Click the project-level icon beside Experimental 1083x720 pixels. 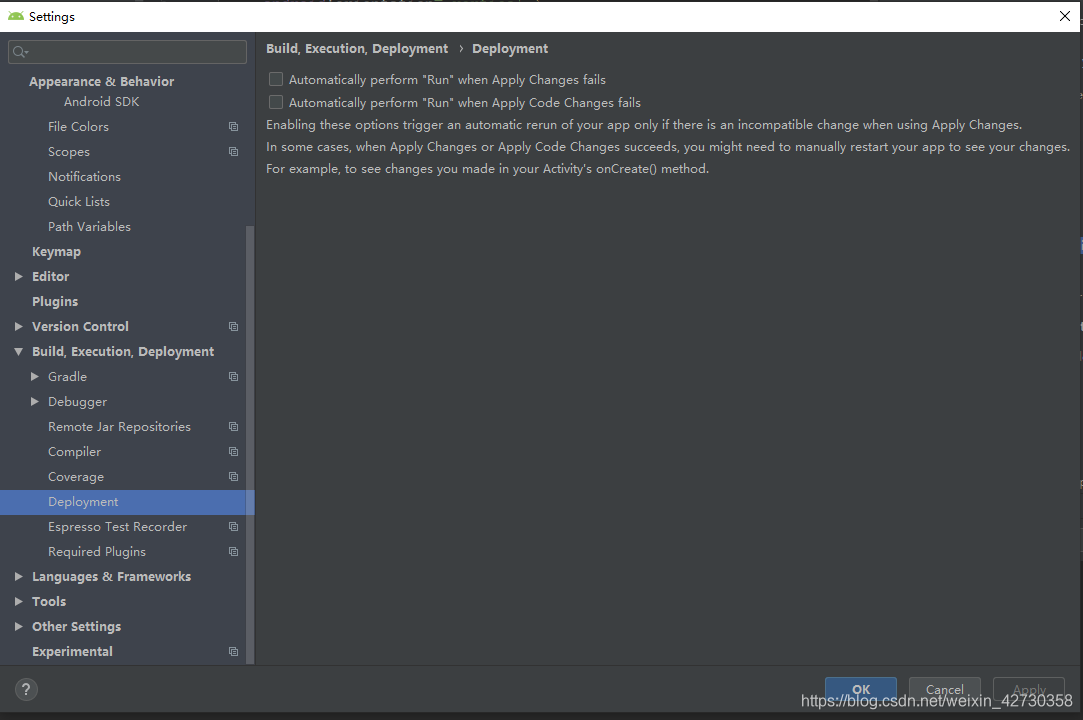coord(233,652)
